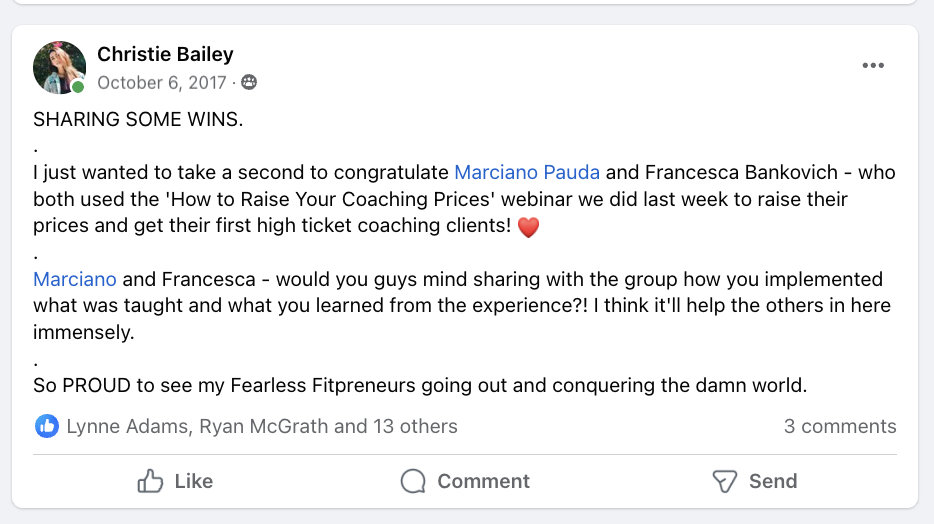This screenshot has width=934, height=524.
Task: Click the green online status dot
Action: [78, 87]
